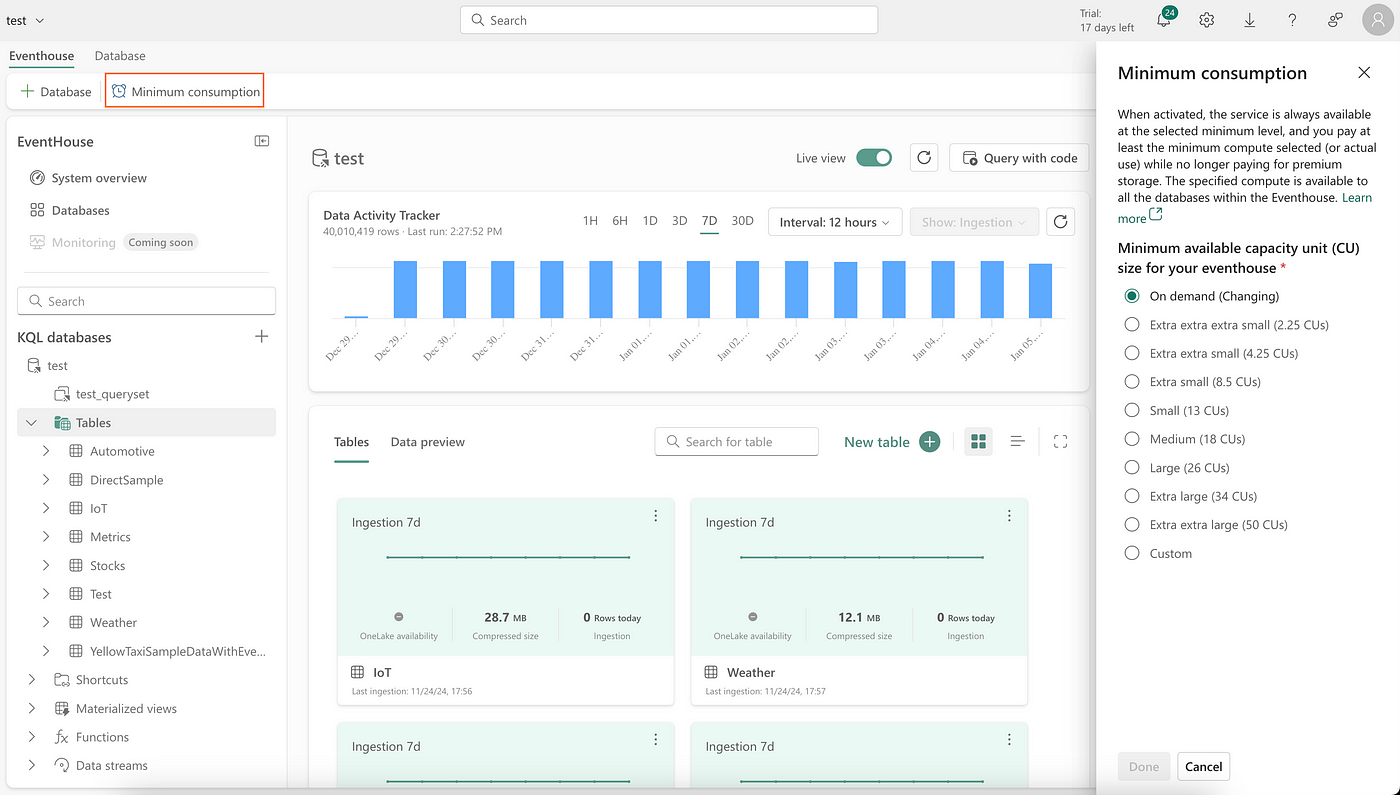Switch to list view of tables

1017,442
